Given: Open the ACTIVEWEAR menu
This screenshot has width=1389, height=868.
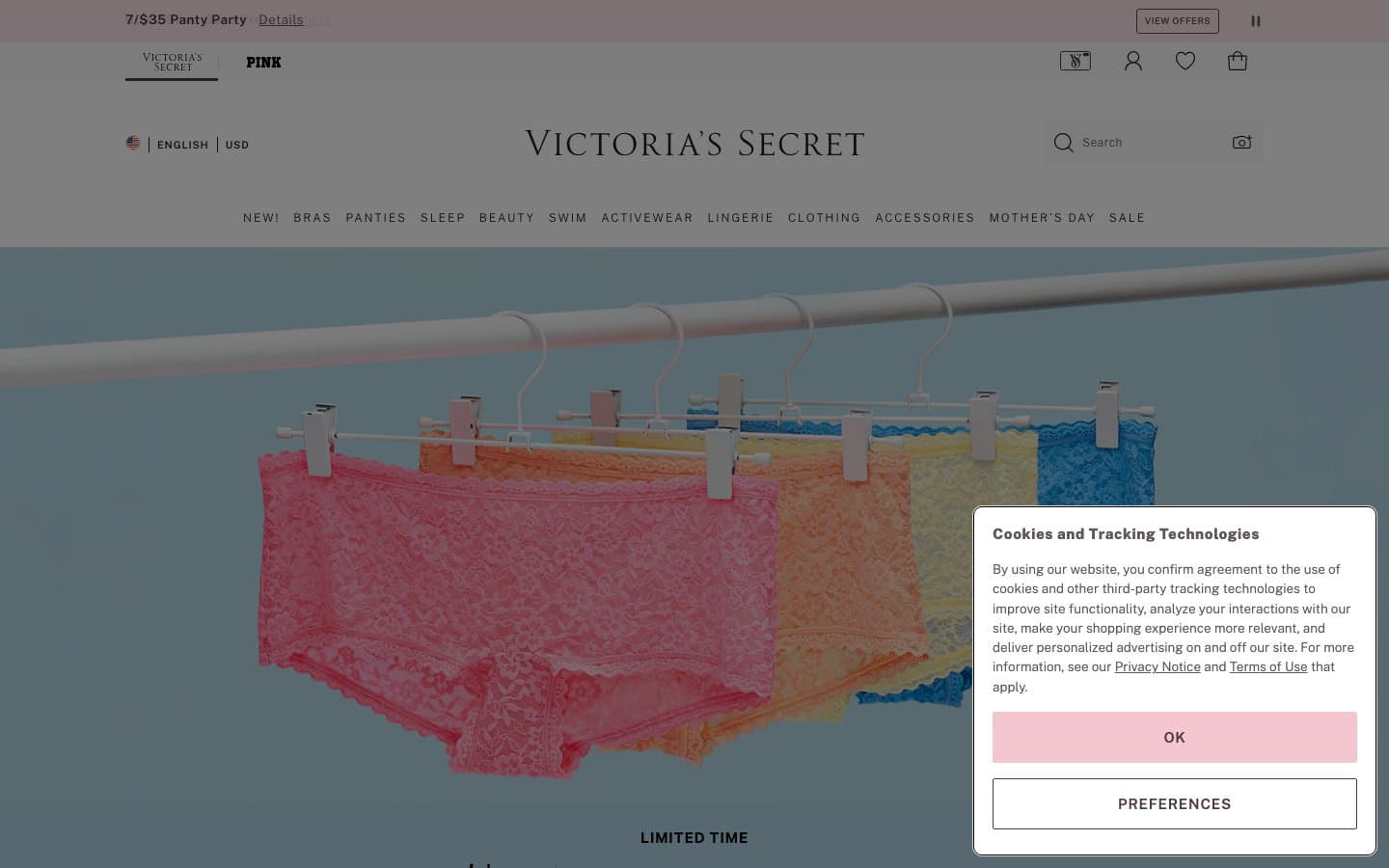Looking at the screenshot, I should click(x=647, y=218).
